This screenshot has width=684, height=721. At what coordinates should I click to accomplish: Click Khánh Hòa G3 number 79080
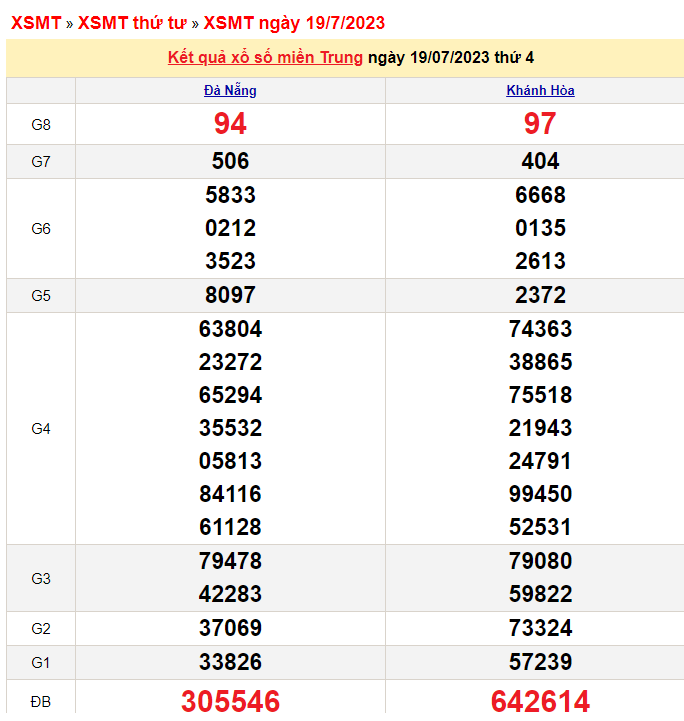(x=540, y=561)
